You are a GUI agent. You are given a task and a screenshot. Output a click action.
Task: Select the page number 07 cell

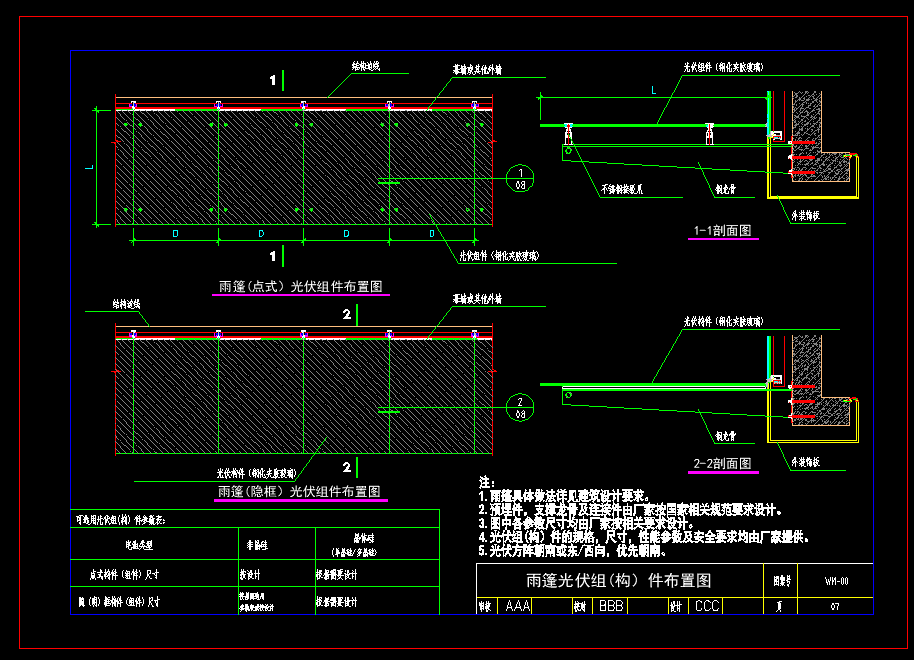point(835,606)
